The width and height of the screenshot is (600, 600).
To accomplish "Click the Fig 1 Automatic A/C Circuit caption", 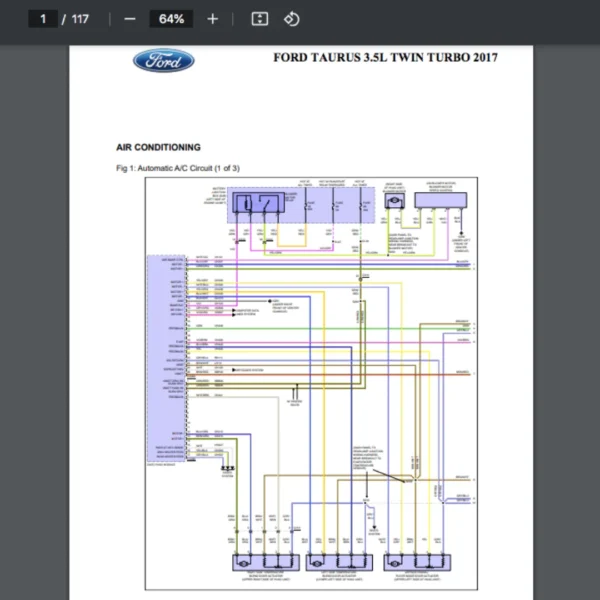I will pos(178,167).
